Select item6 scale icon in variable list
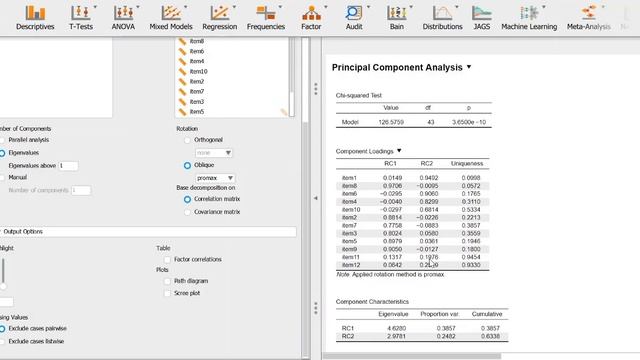 pyautogui.click(x=182, y=51)
